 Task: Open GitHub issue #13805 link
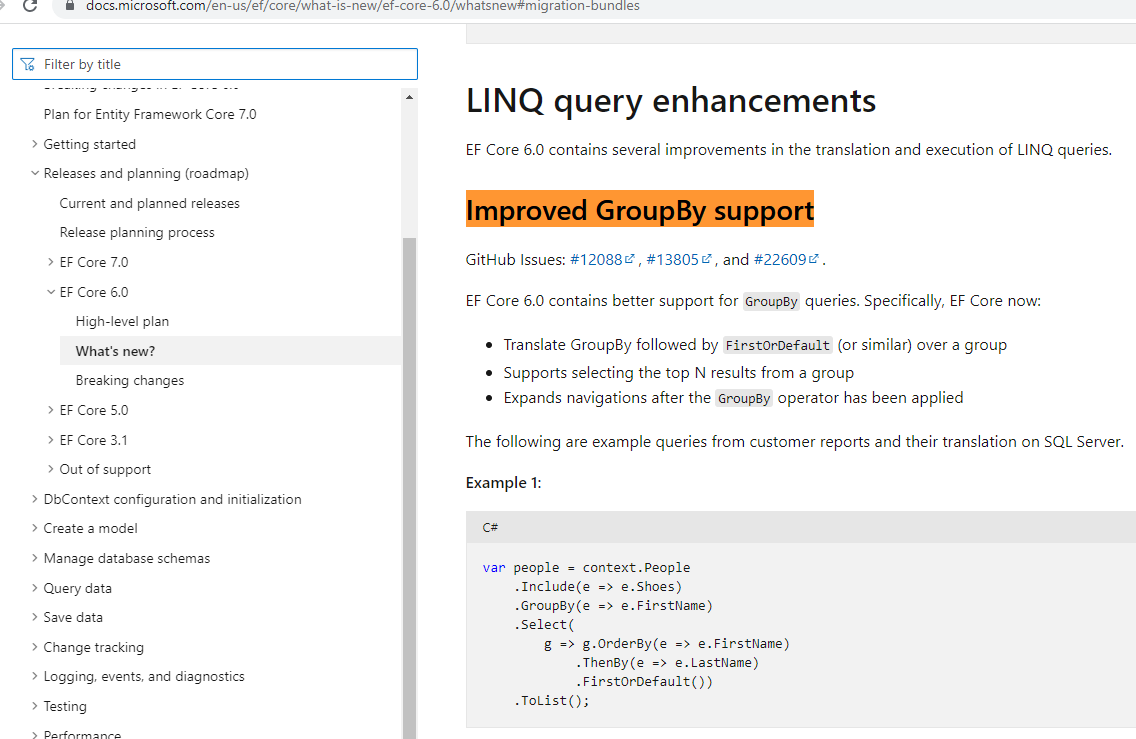[679, 259]
